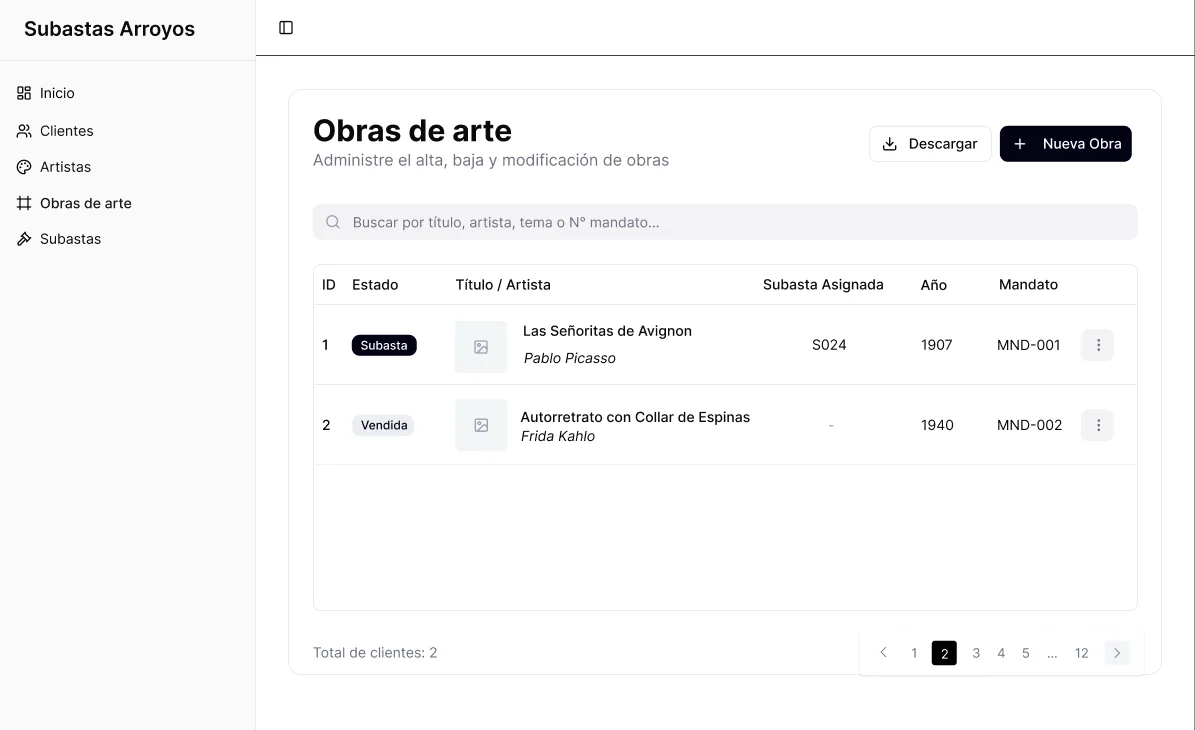Screen dimensions: 1195x730
Task: Click artist name Pablo Picasso
Action: click(x=569, y=358)
